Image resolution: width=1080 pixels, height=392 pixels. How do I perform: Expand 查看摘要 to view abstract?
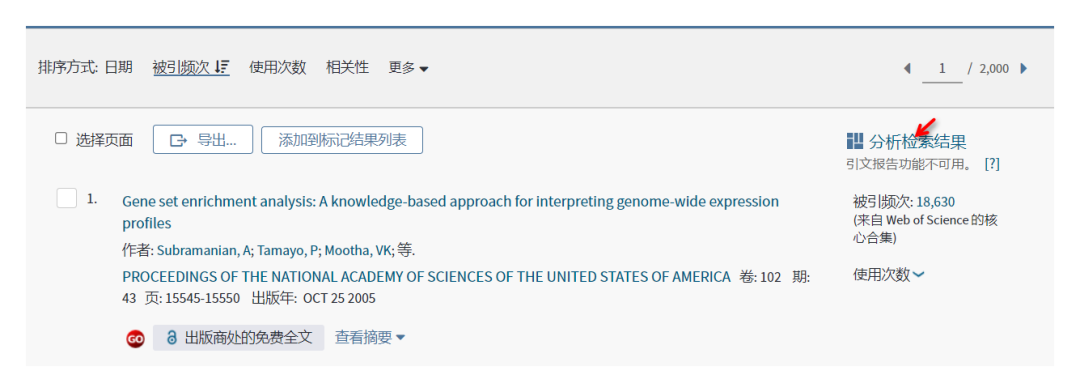tap(370, 338)
